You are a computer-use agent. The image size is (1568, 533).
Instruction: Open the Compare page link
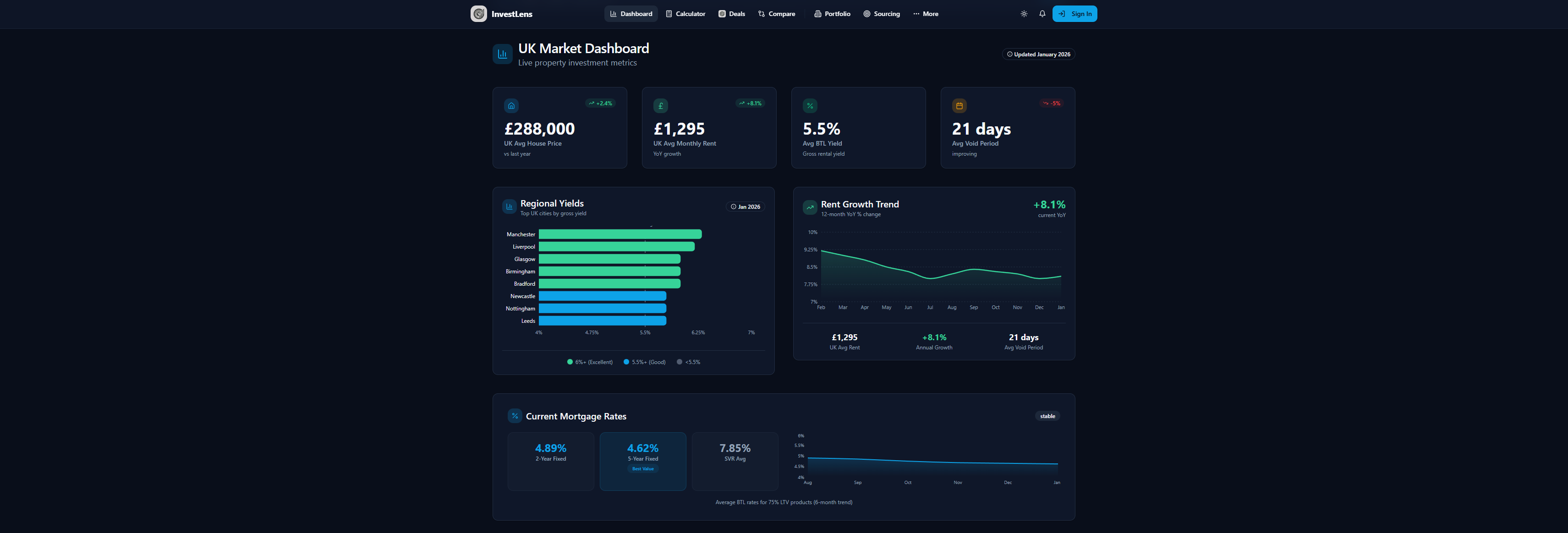[777, 13]
